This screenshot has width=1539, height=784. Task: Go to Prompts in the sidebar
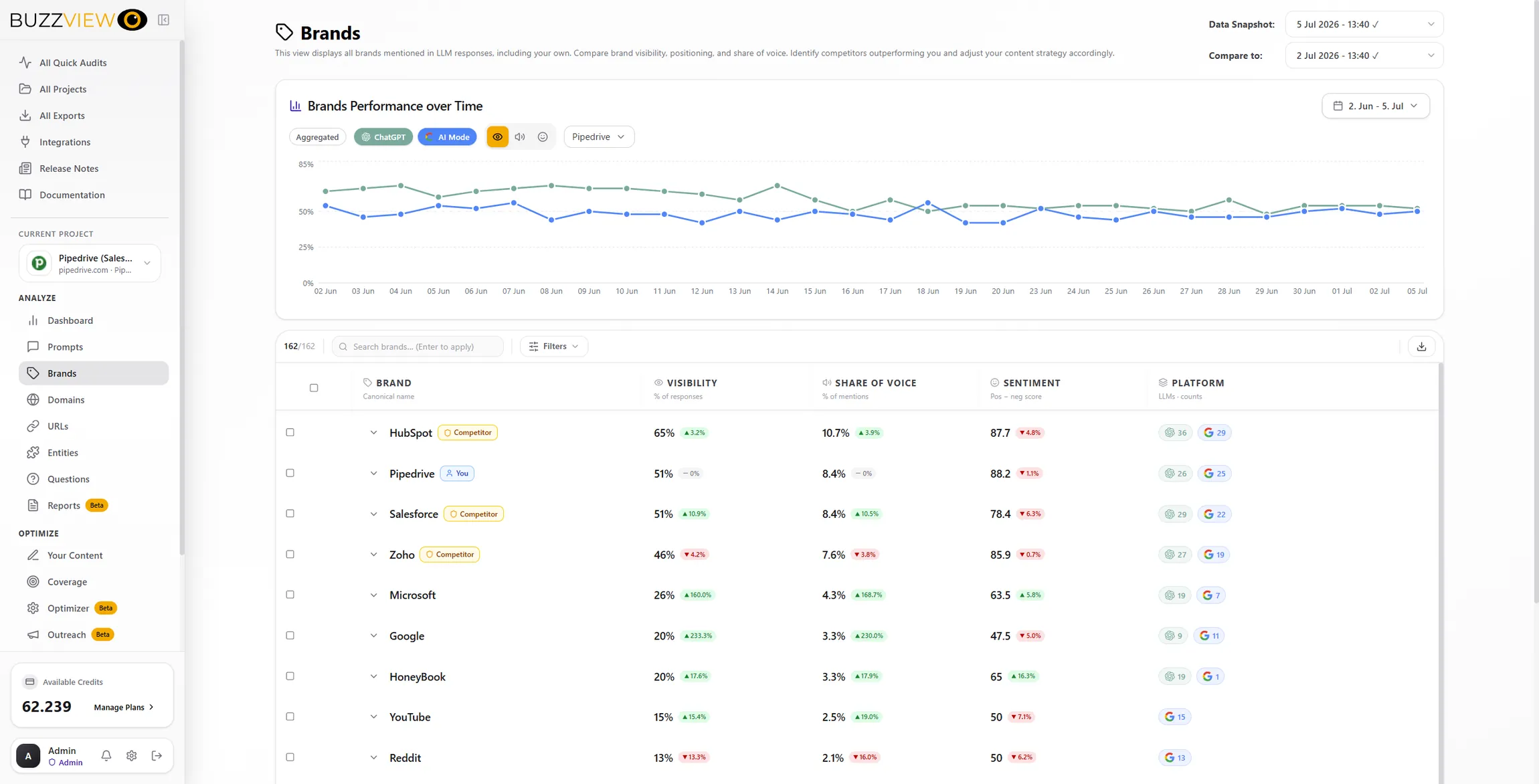click(x=94, y=347)
